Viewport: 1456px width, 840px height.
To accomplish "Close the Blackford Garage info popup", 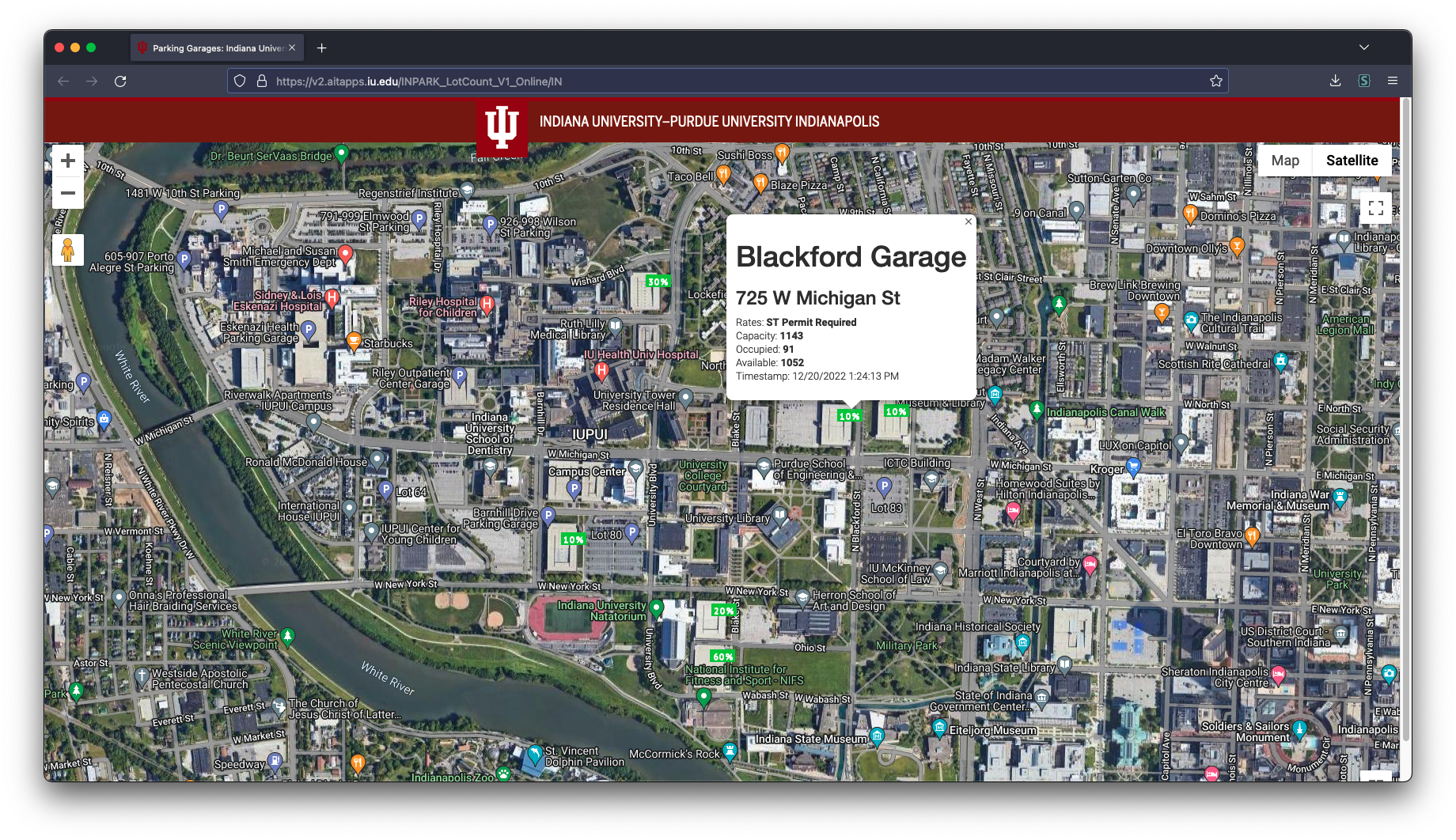I will (968, 222).
